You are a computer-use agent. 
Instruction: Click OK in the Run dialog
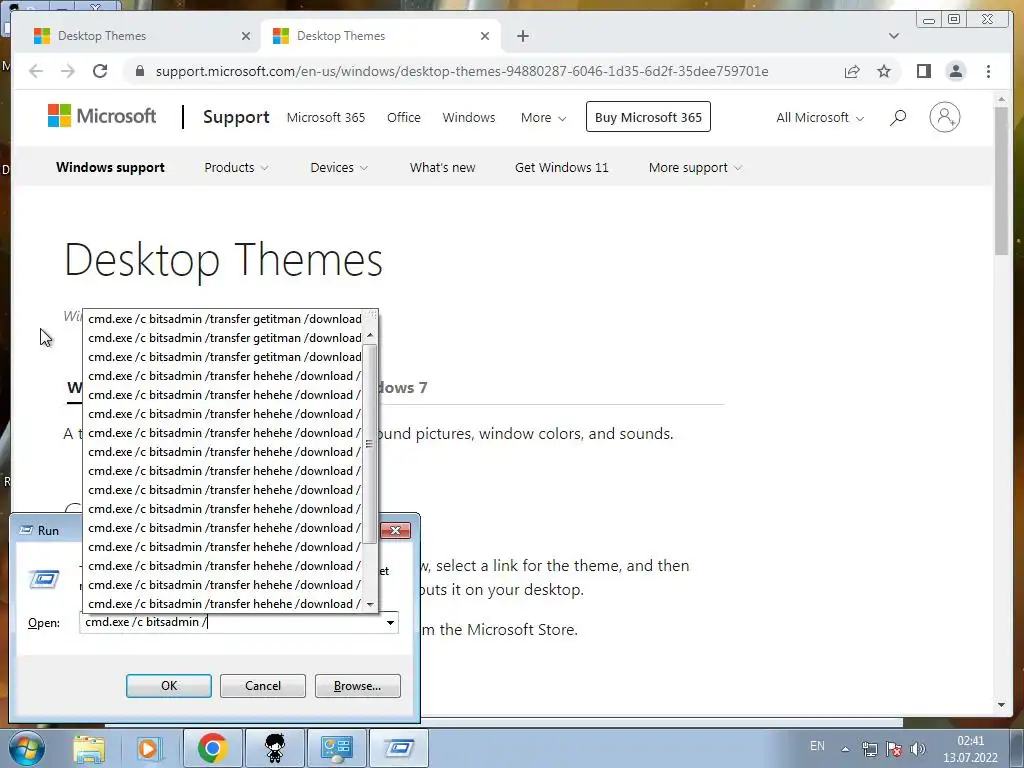(168, 686)
